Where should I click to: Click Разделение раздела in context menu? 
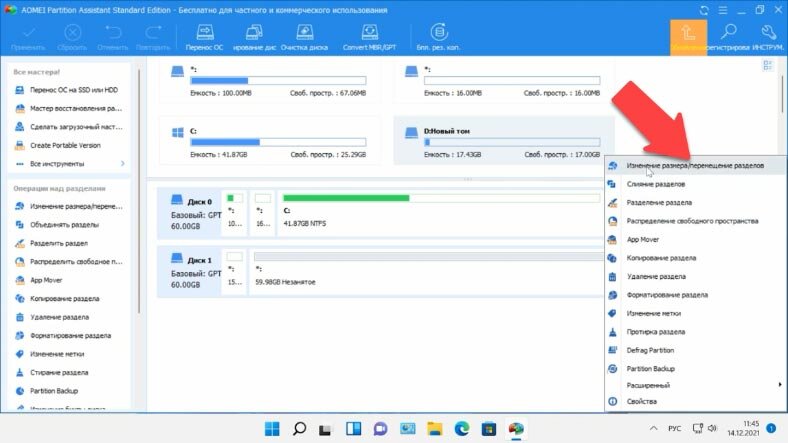[x=696, y=203]
